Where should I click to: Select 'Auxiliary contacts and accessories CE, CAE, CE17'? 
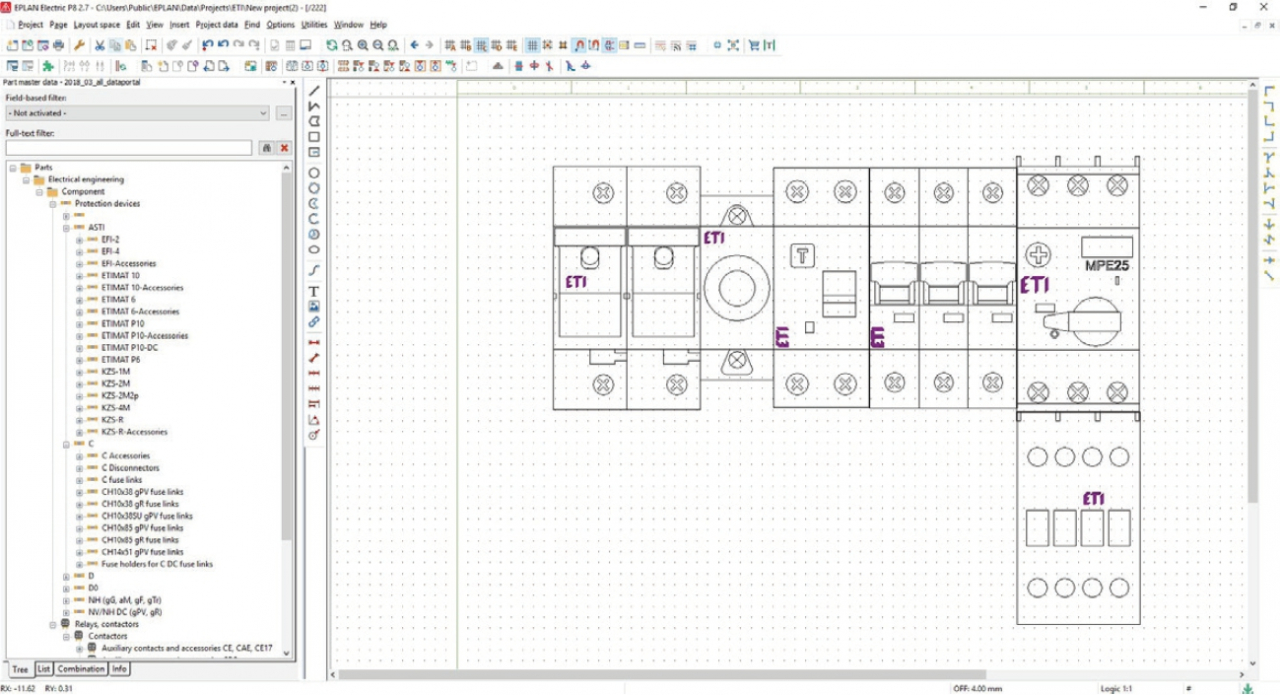(185, 648)
